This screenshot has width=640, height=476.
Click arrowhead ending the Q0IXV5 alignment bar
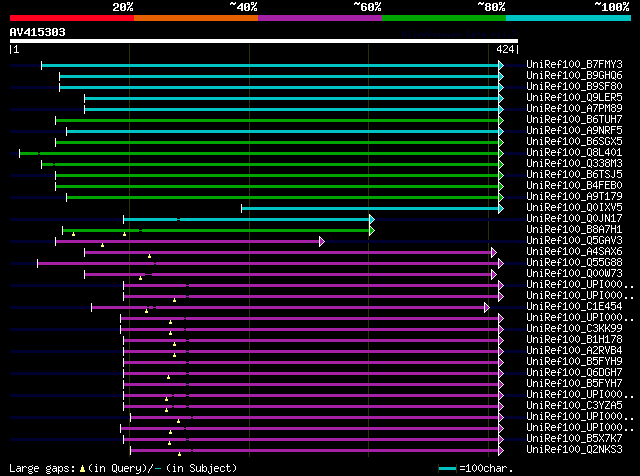click(x=501, y=208)
